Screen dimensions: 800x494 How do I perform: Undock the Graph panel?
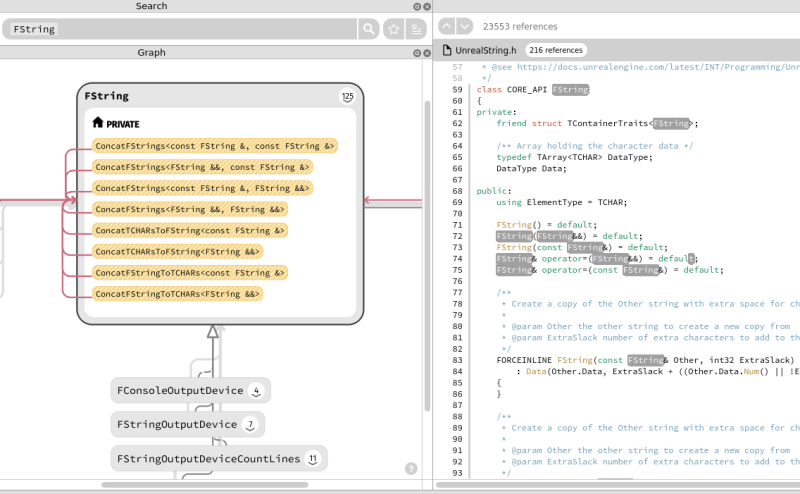(x=416, y=53)
